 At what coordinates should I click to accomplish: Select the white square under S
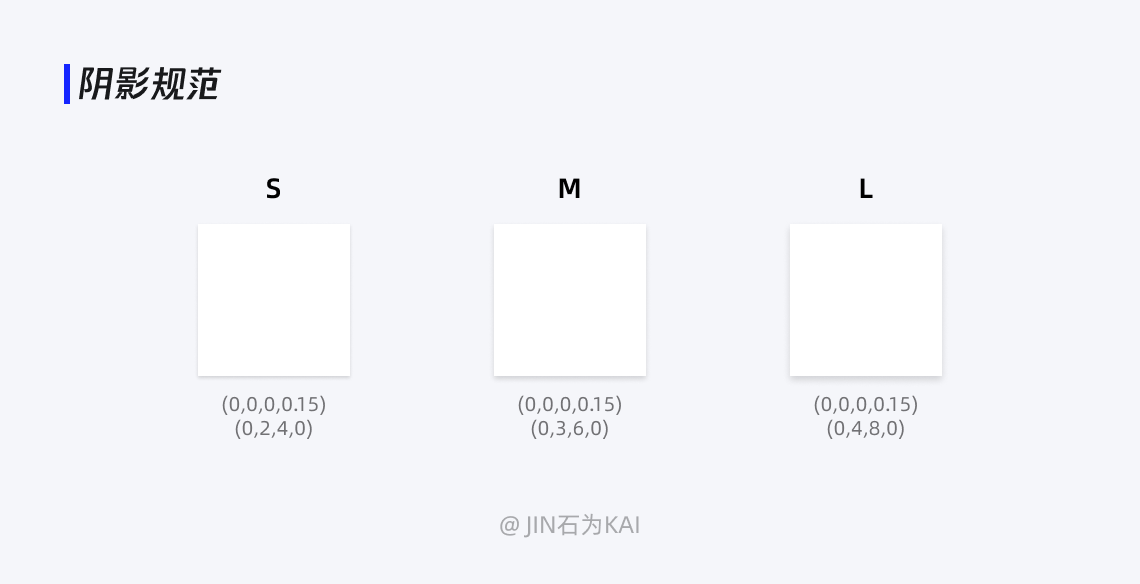click(273, 300)
